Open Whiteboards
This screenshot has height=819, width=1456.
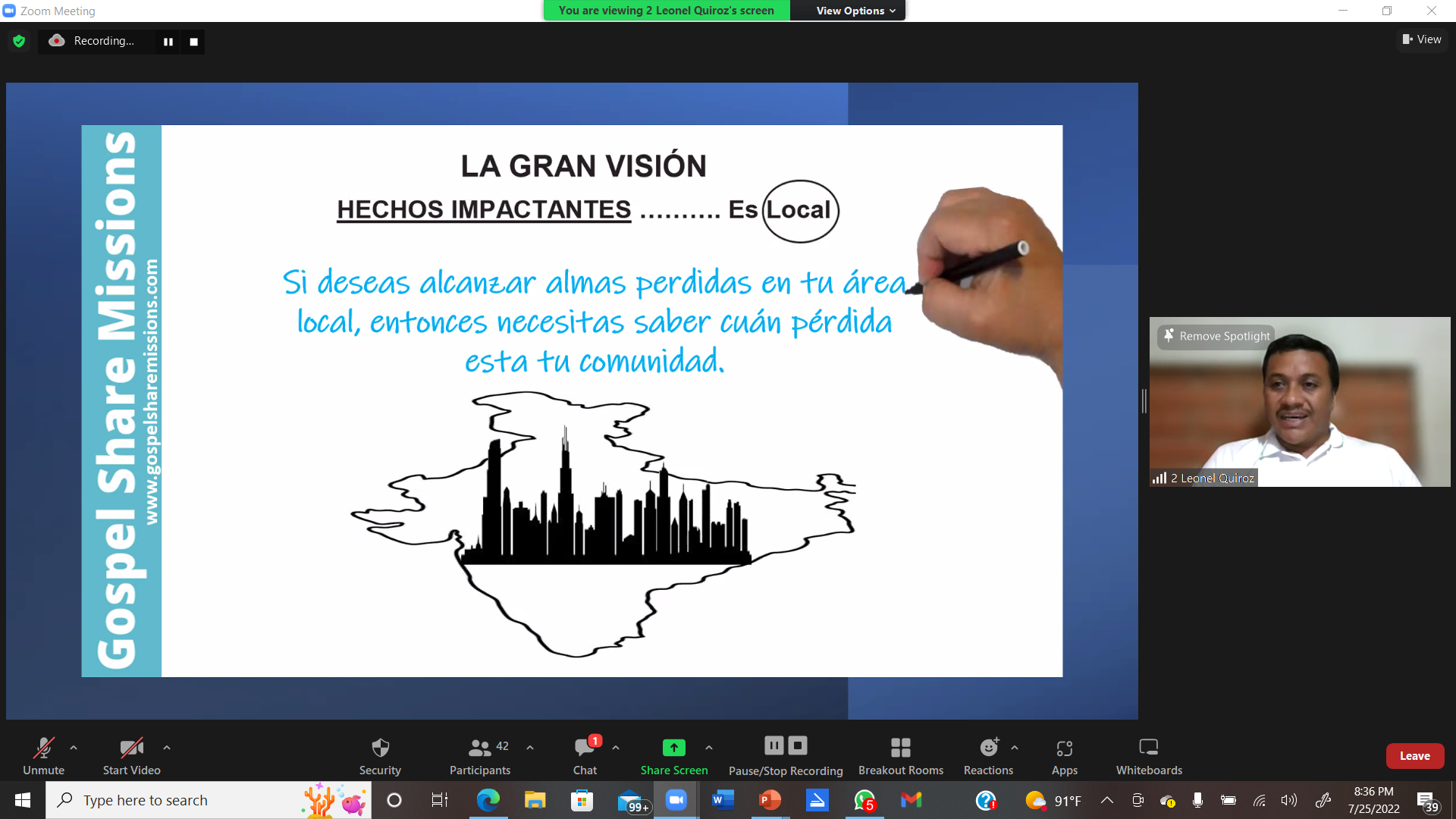1149,756
